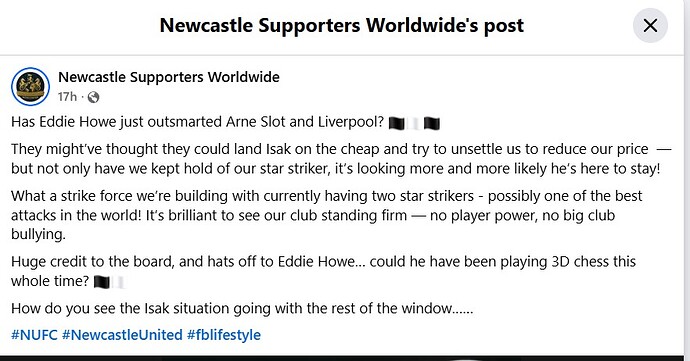Click the "How do you see the Isak situation" line
The image size is (690, 361).
pos(242,308)
